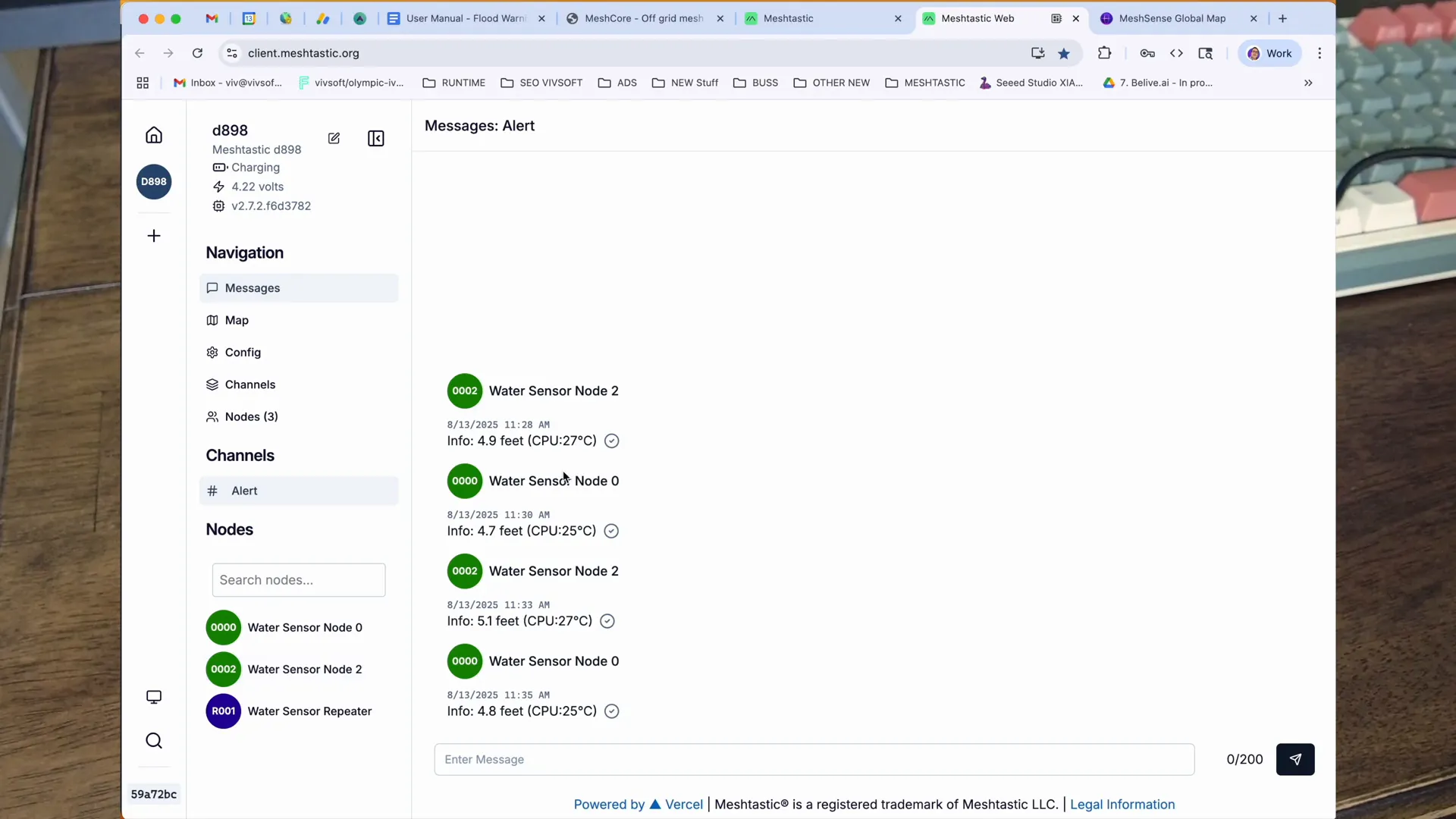Open a new browser tab
This screenshot has height=819, width=1456.
(1283, 18)
